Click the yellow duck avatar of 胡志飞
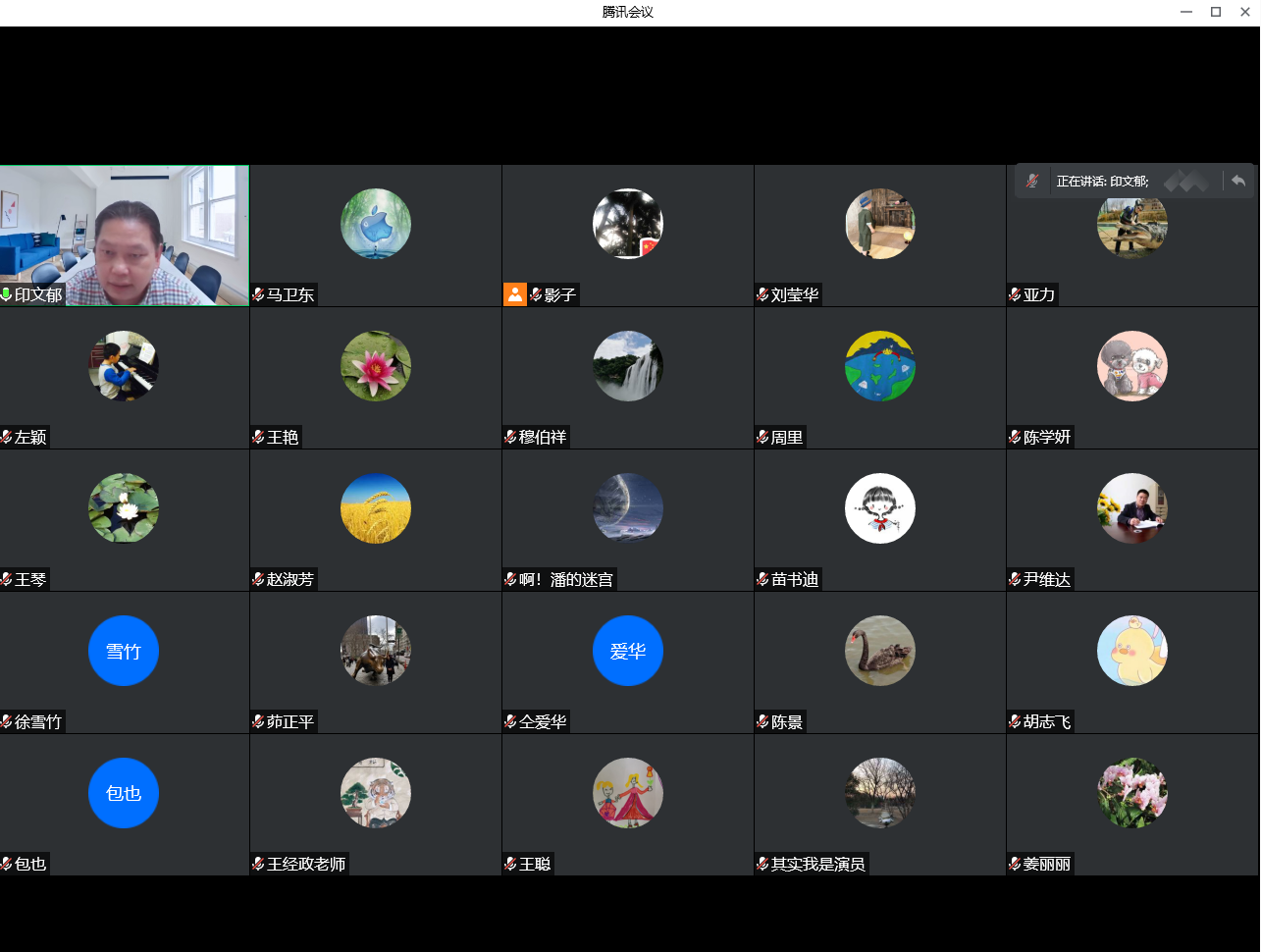 point(1132,651)
